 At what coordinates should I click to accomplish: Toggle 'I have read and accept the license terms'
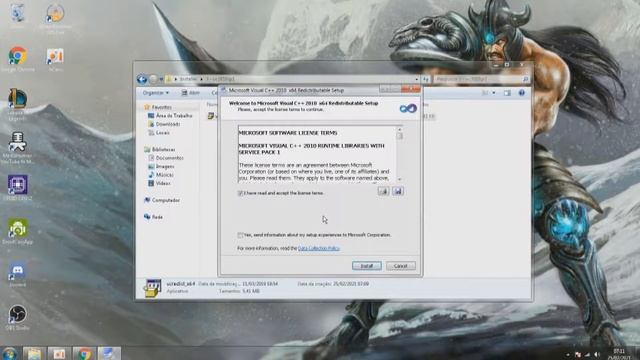[240, 193]
